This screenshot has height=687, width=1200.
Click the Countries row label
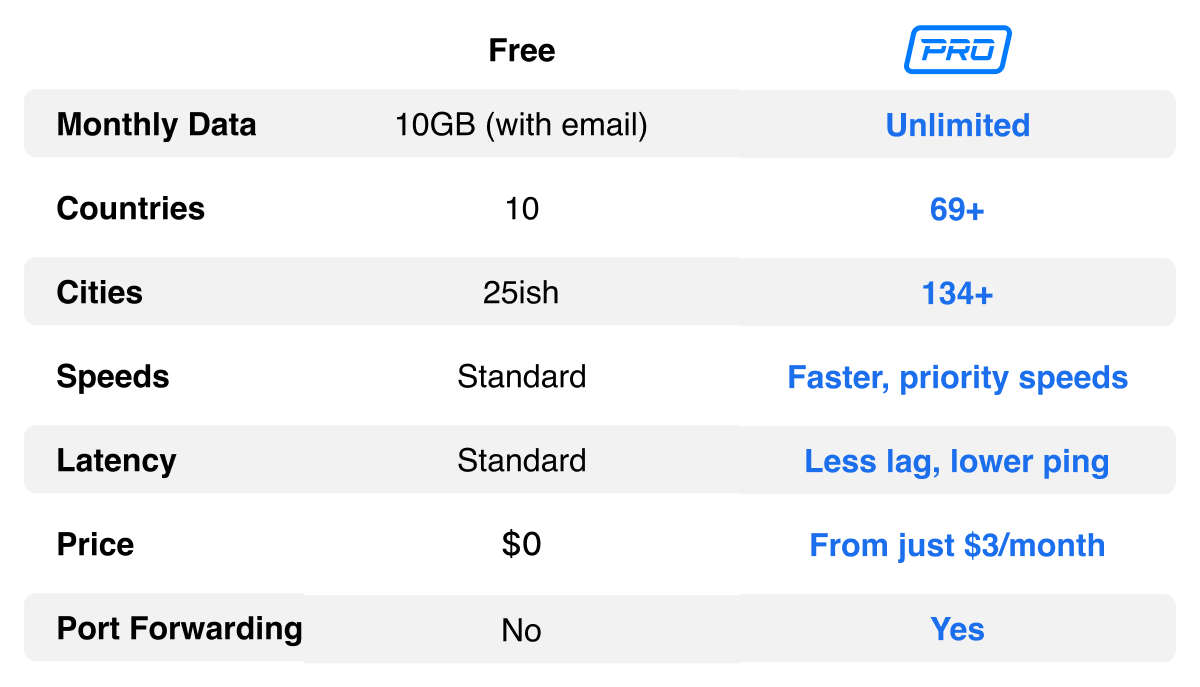tap(131, 208)
